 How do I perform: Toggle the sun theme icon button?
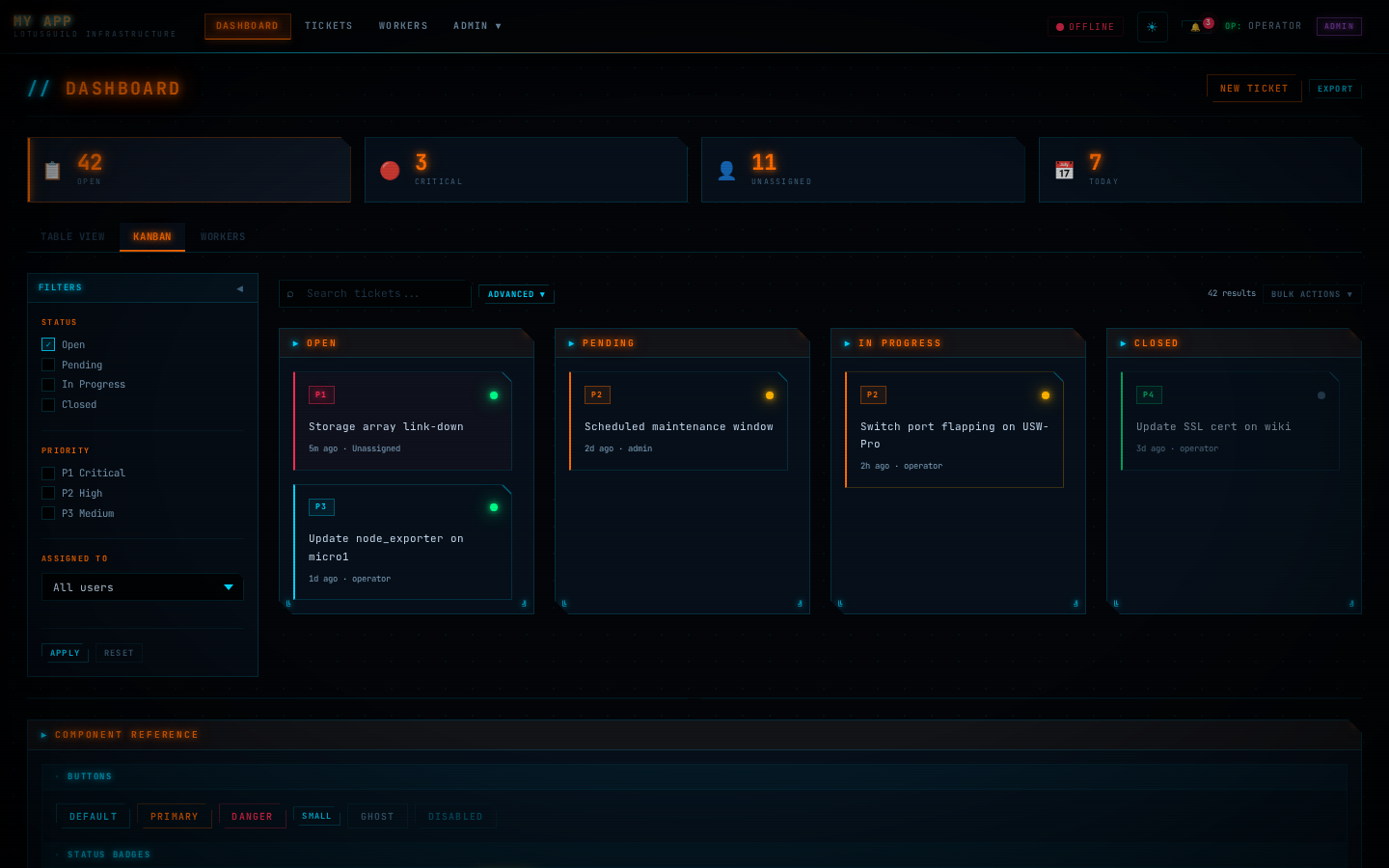tap(1152, 27)
